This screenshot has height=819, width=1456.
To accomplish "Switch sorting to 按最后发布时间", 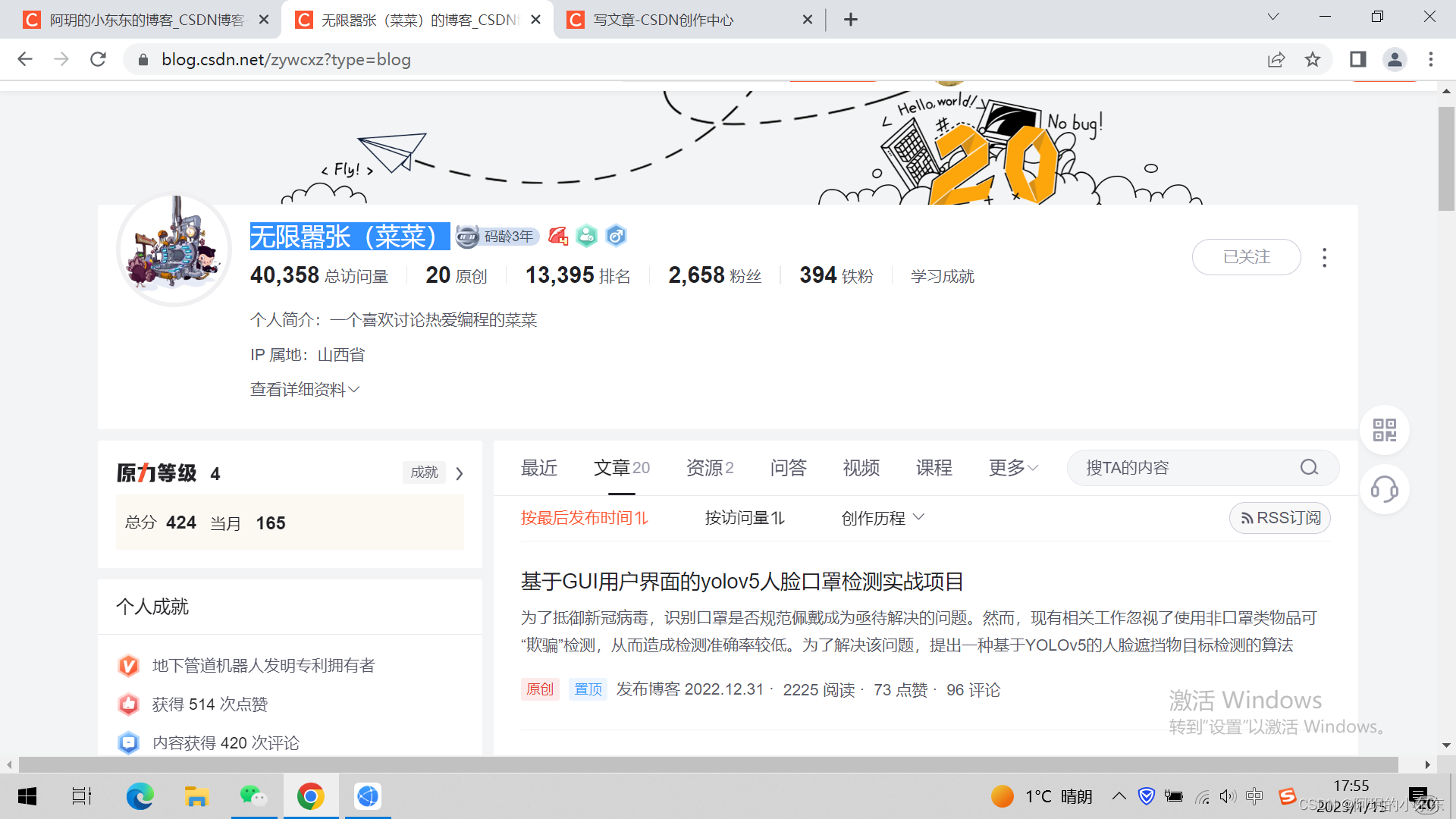I will click(x=585, y=518).
